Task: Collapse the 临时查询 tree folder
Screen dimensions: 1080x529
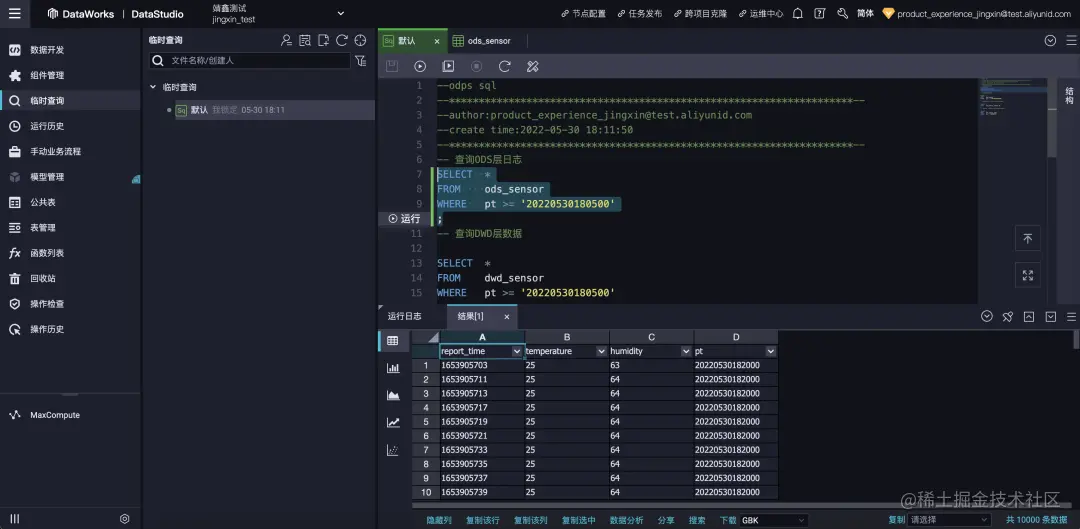Action: pyautogui.click(x=153, y=87)
